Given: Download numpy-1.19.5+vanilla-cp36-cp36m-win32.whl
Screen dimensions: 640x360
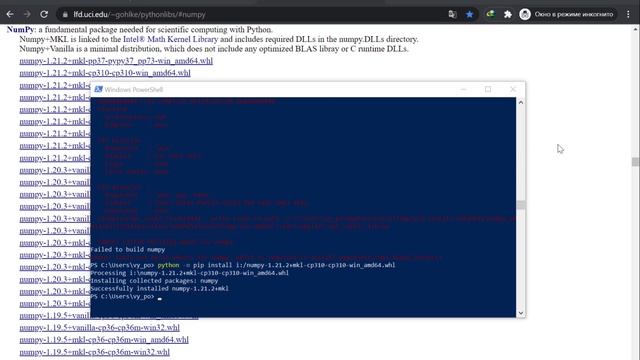Looking at the screenshot, I should [x=99, y=327].
